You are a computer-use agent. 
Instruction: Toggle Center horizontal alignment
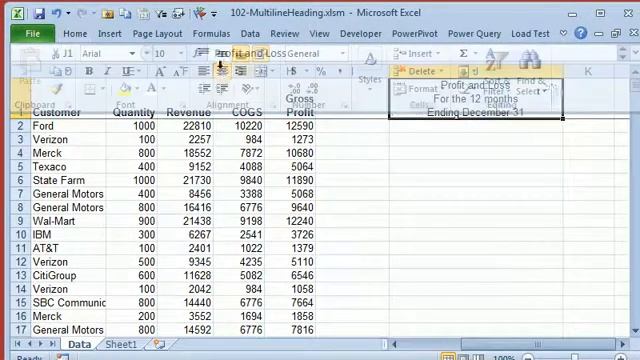(x=222, y=72)
